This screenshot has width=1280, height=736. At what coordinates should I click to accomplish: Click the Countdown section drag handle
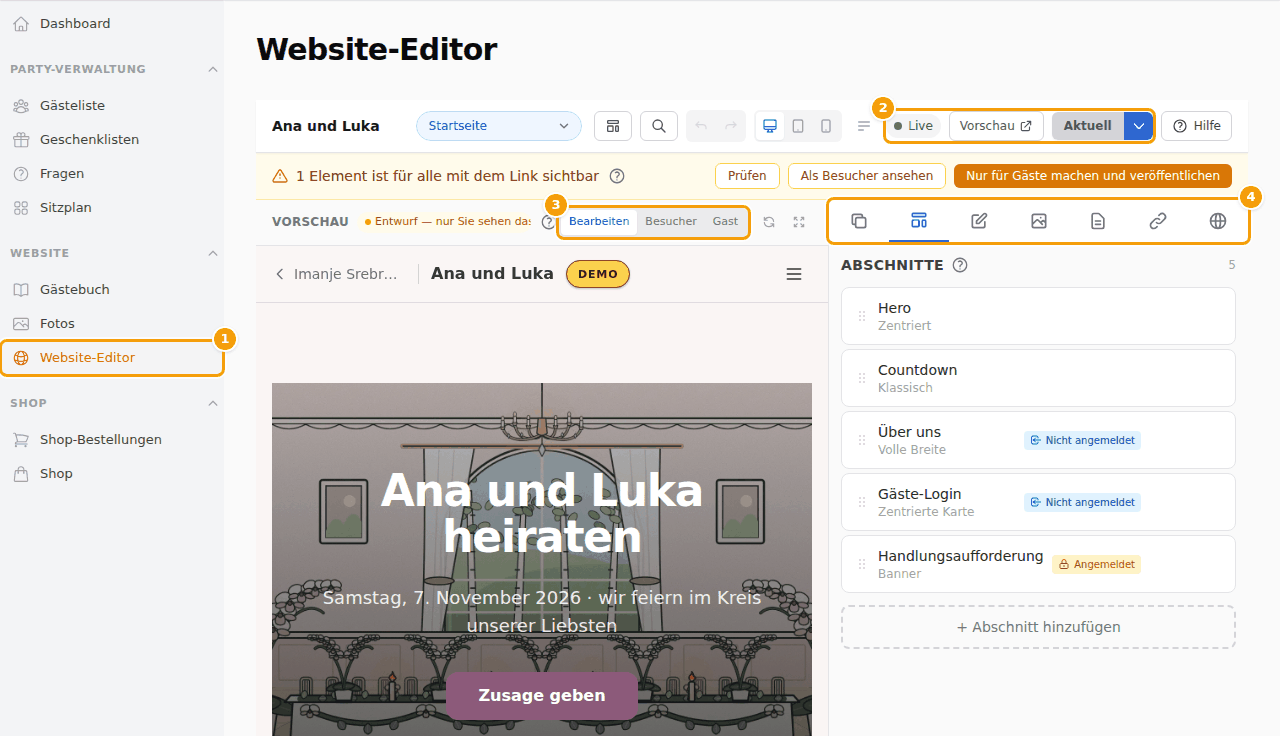862,378
